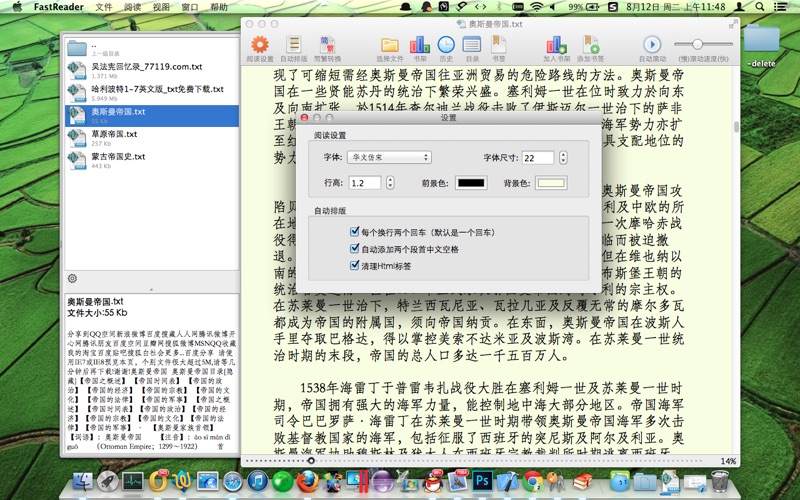
Task: Toggle 清理Html标签 checkbox
Action: (x=355, y=265)
